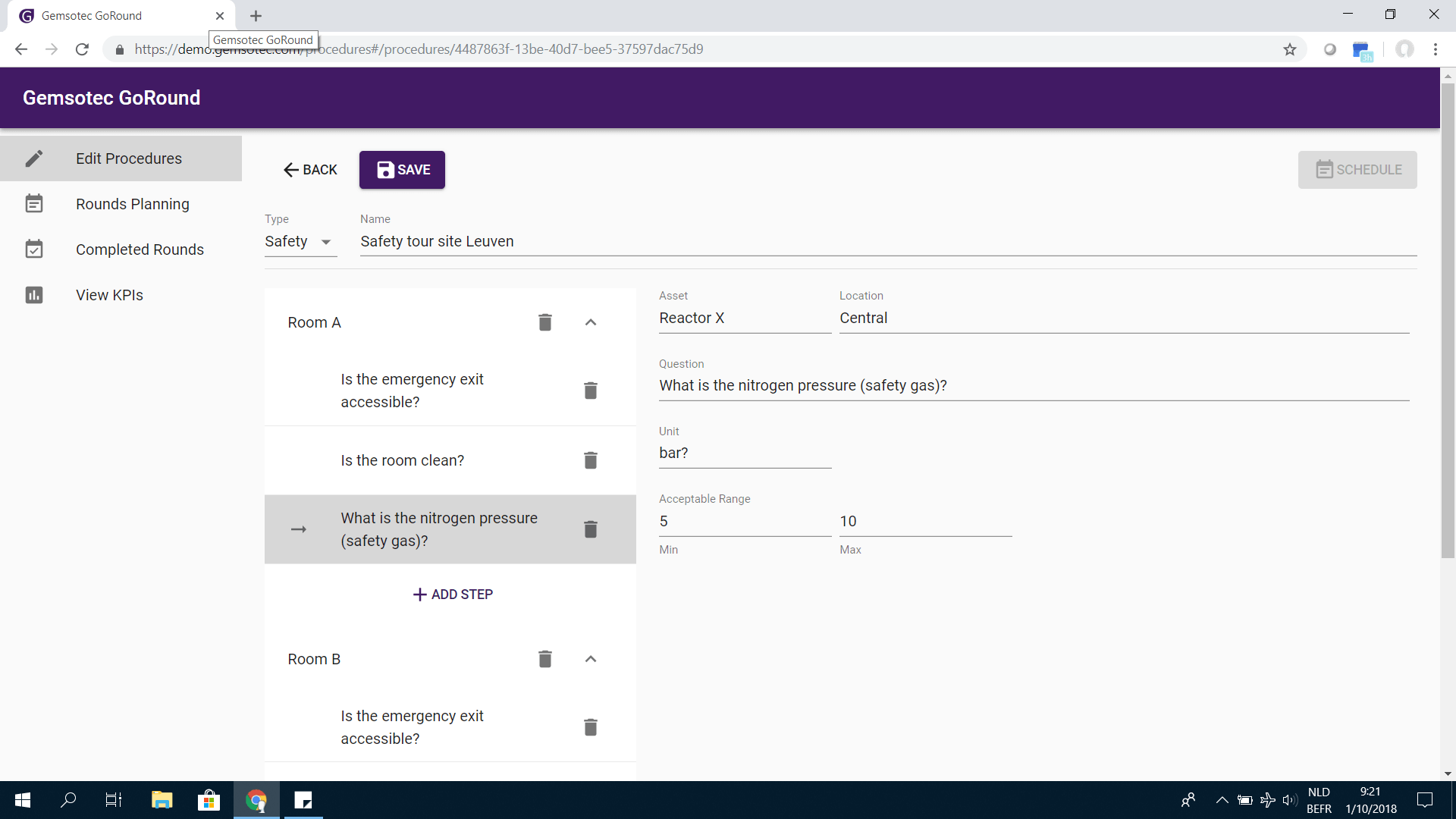Open the Chrome menu

[1435, 49]
